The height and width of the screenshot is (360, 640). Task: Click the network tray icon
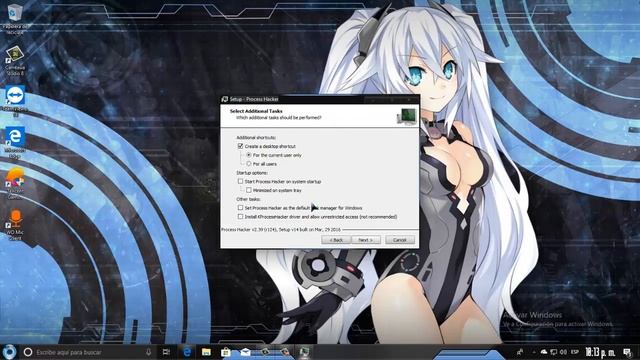click(553, 352)
